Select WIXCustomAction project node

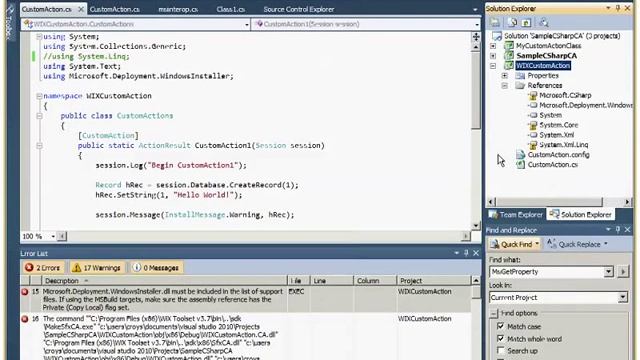tap(542, 66)
